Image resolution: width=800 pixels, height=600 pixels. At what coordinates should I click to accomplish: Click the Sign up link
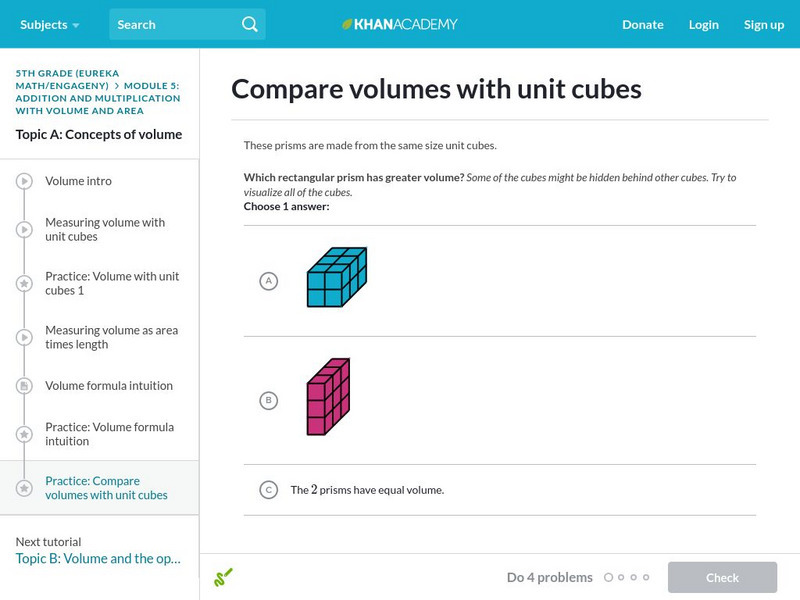763,25
